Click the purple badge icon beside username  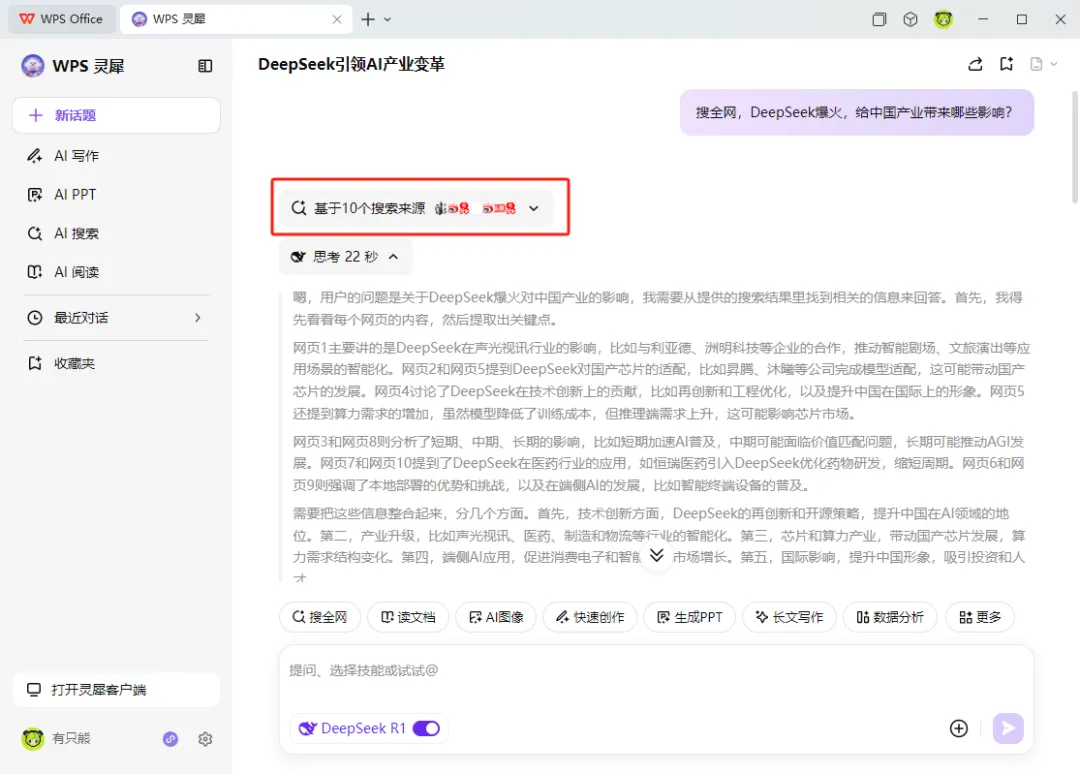pyautogui.click(x=170, y=739)
